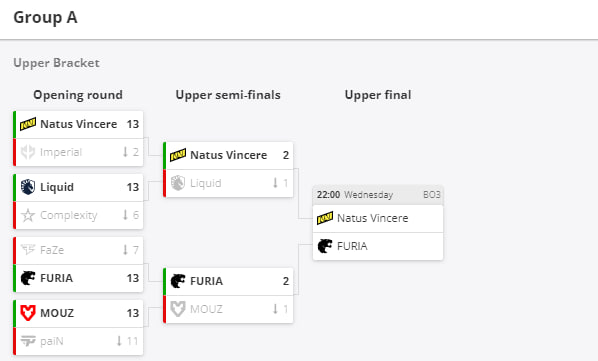Click FURIA panther logo in opening round
Viewport: 598px width, 361px height.
tap(28, 278)
